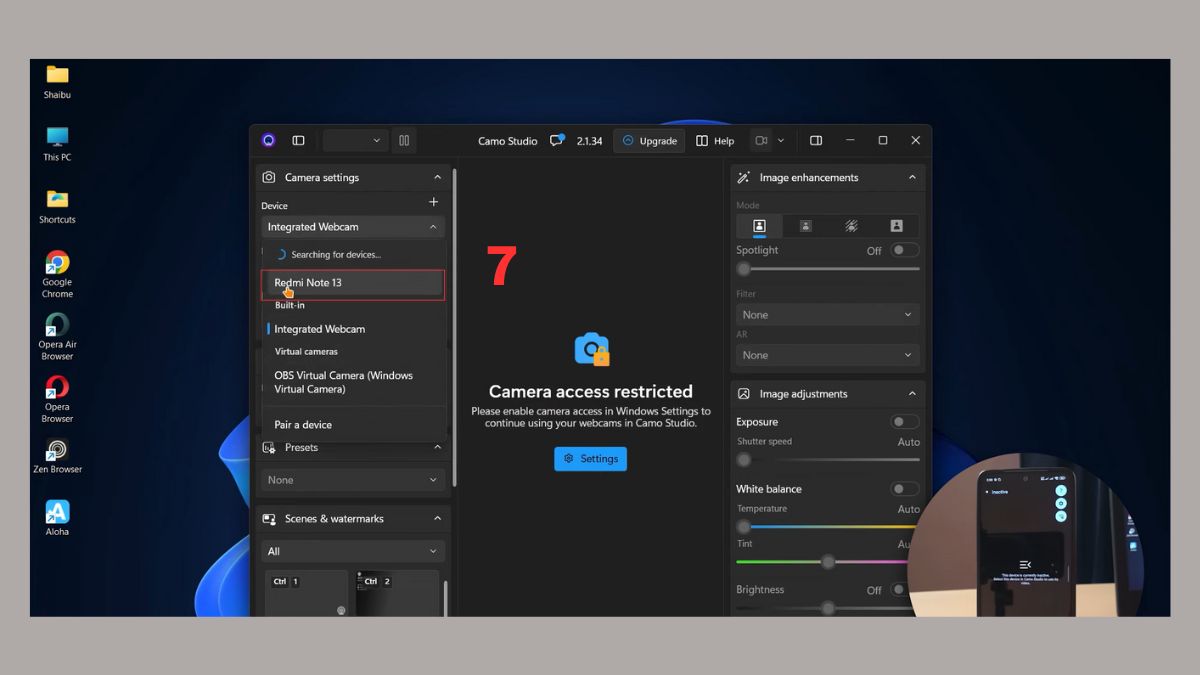The height and width of the screenshot is (675, 1200).
Task: Launch Zen Browser from desktop
Action: (x=57, y=456)
